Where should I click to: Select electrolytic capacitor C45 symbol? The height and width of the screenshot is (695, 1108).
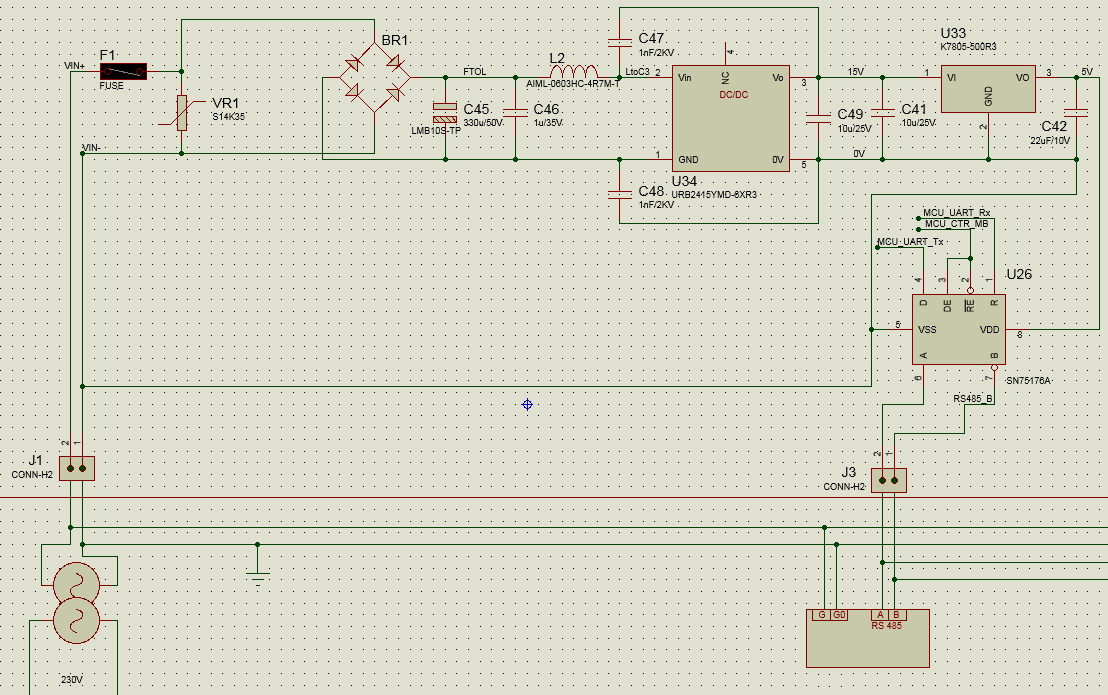pos(445,112)
